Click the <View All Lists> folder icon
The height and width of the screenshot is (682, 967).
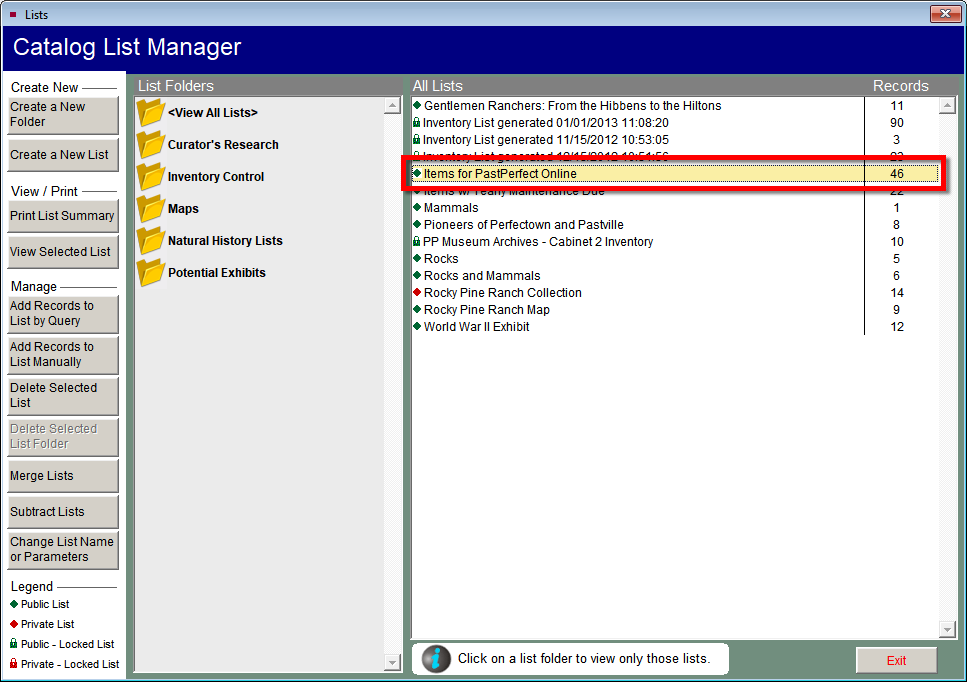(151, 112)
